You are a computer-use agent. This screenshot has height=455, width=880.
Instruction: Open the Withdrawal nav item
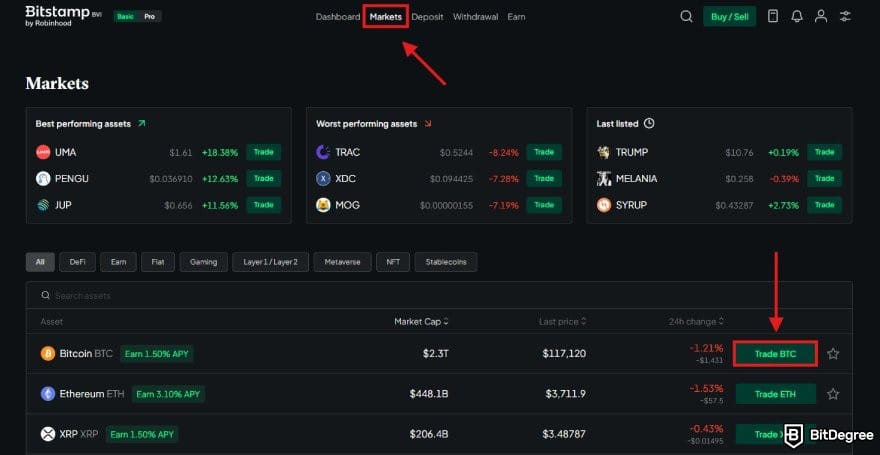(x=475, y=17)
